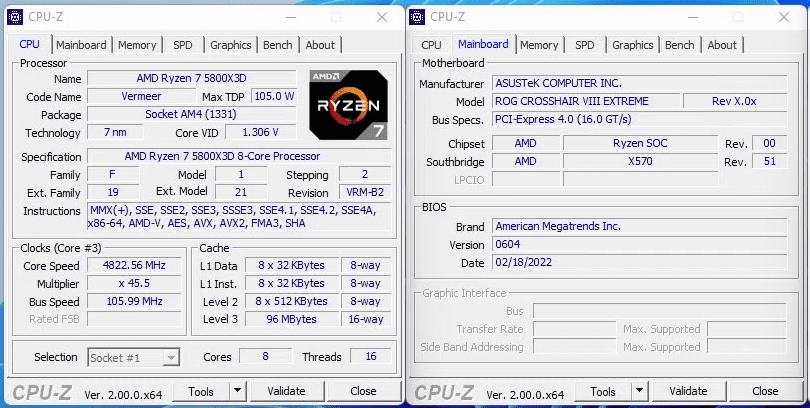
Task: Click the Socket AM4 (1331) package value
Action: pos(192,114)
